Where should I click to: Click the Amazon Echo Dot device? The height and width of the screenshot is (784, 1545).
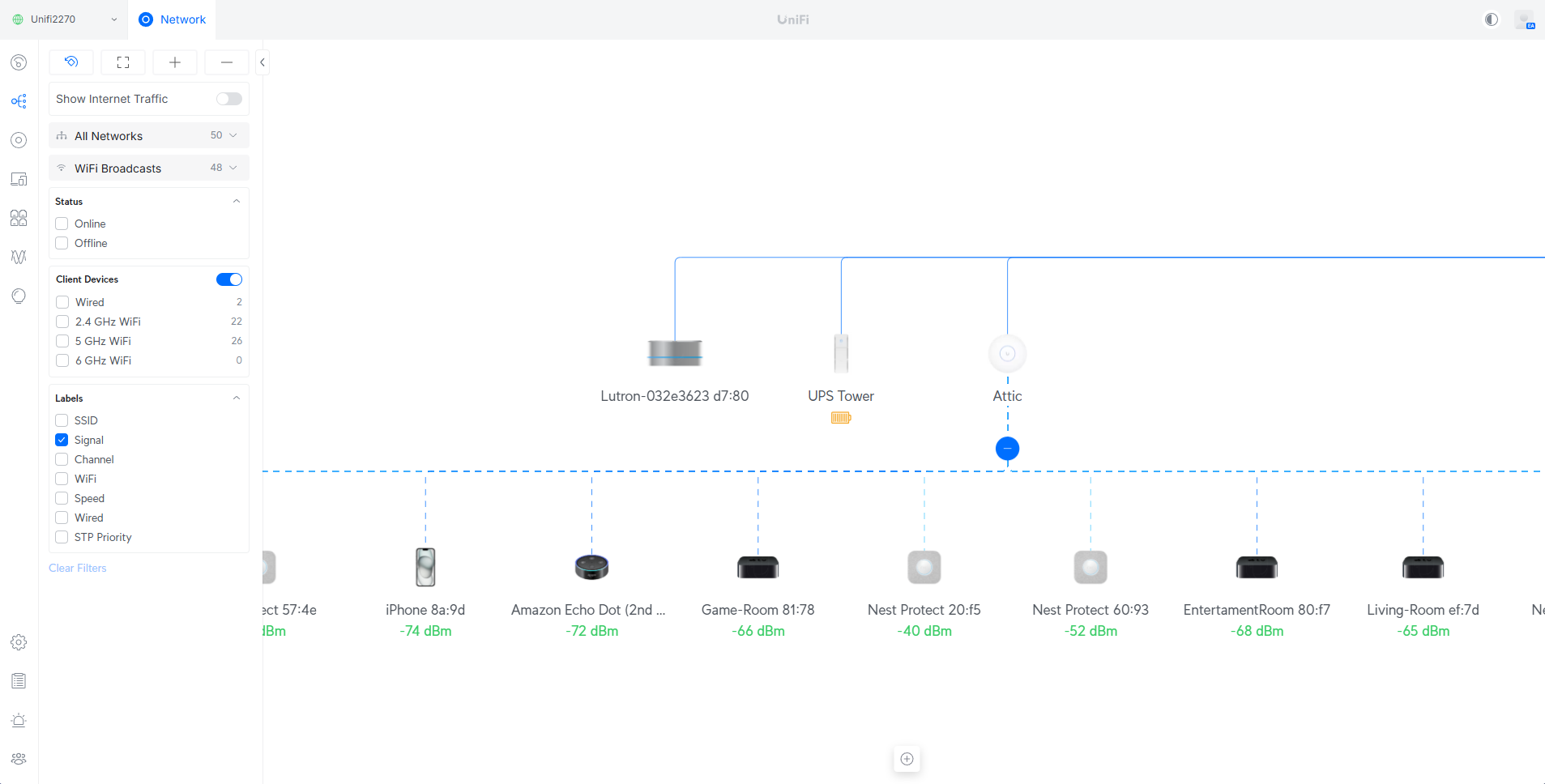tap(591, 567)
